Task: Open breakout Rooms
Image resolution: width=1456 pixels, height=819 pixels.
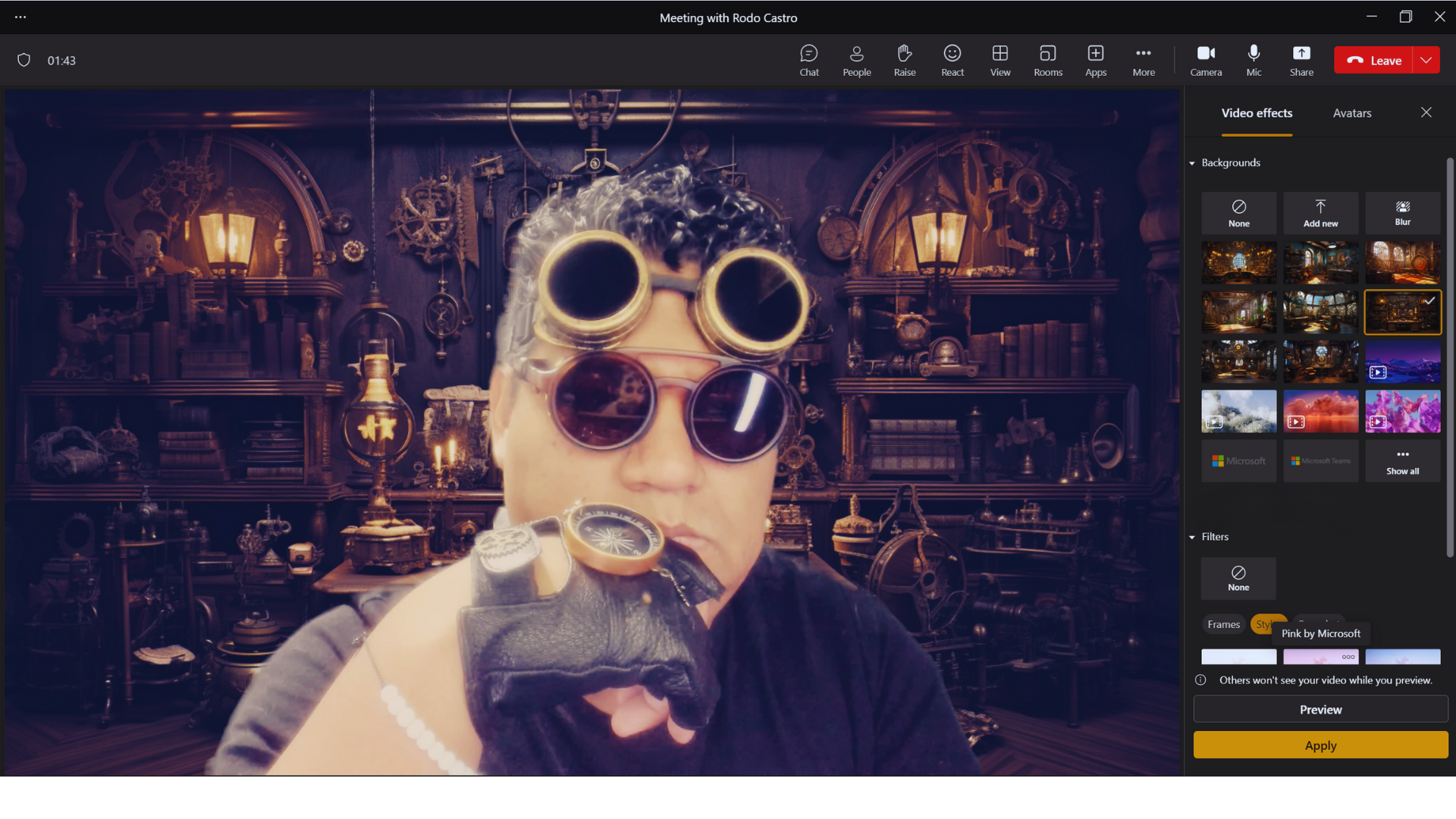Action: click(x=1047, y=61)
